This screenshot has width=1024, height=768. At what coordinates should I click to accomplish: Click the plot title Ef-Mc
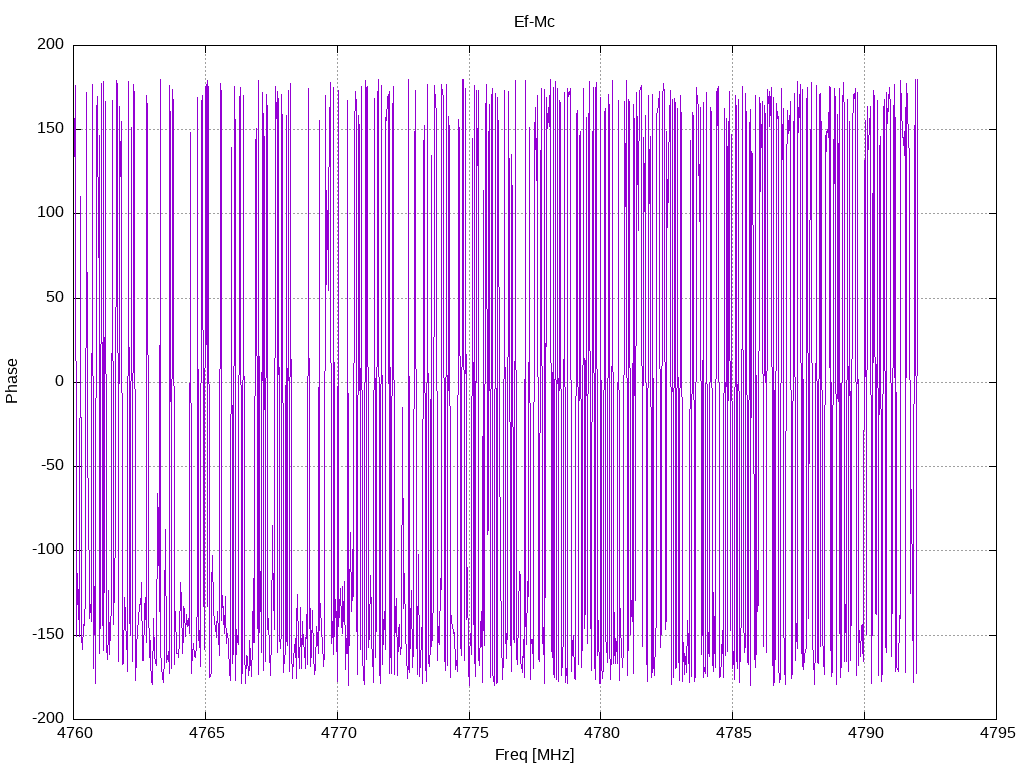(x=534, y=22)
